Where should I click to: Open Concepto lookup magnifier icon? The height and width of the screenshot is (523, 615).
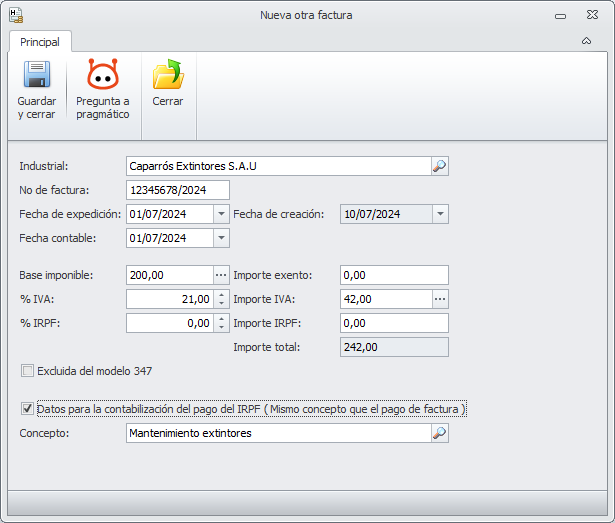pos(440,433)
